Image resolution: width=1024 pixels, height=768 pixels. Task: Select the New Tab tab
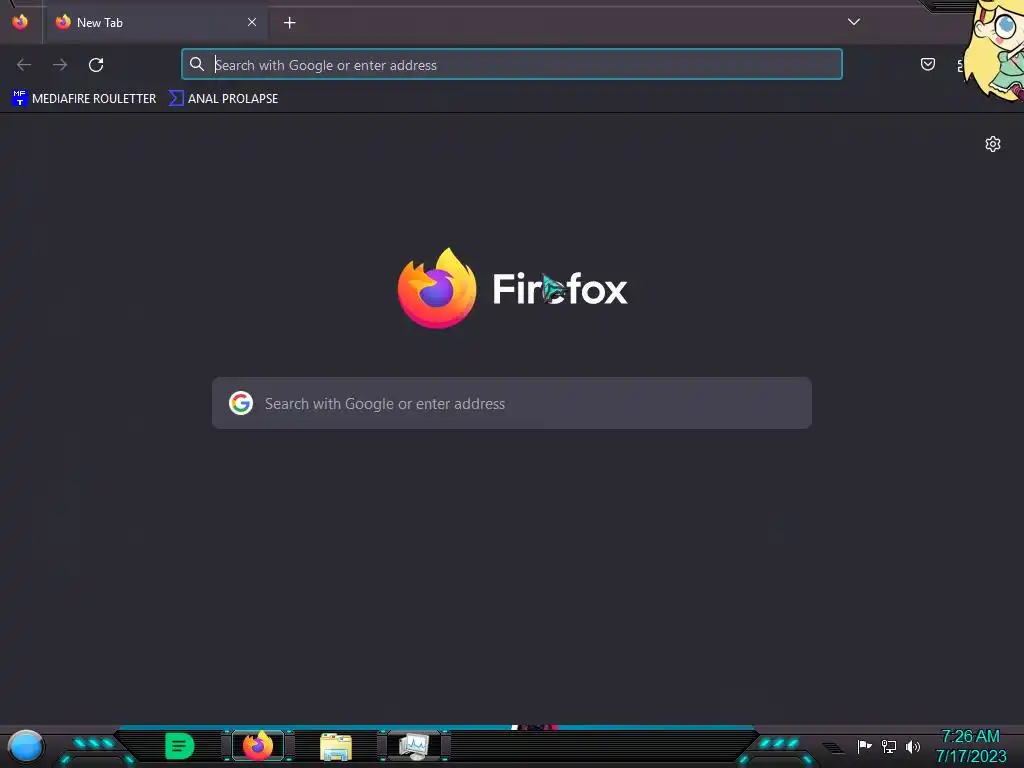coord(157,22)
